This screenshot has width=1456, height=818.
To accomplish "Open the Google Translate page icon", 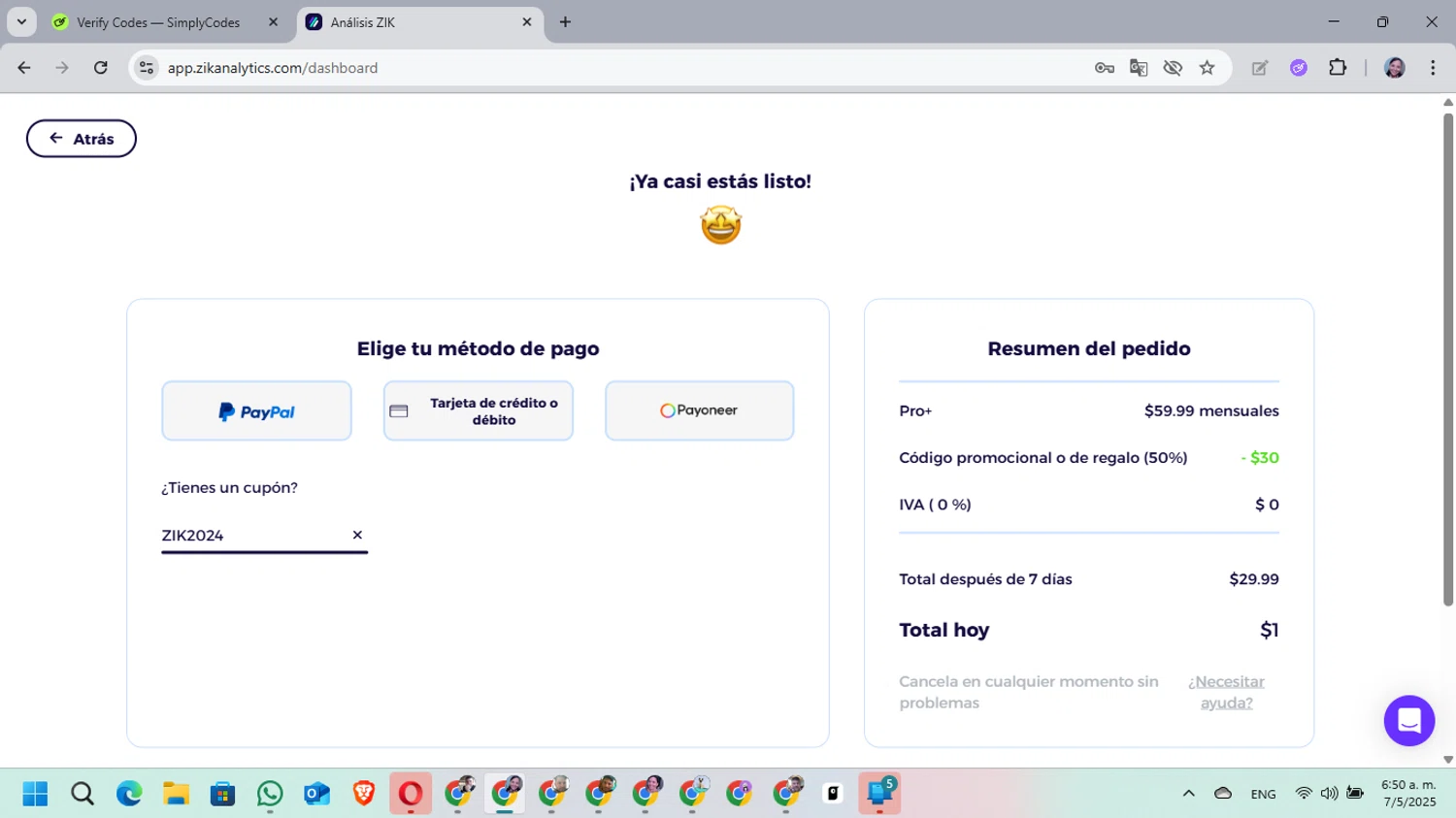I will coord(1139,68).
